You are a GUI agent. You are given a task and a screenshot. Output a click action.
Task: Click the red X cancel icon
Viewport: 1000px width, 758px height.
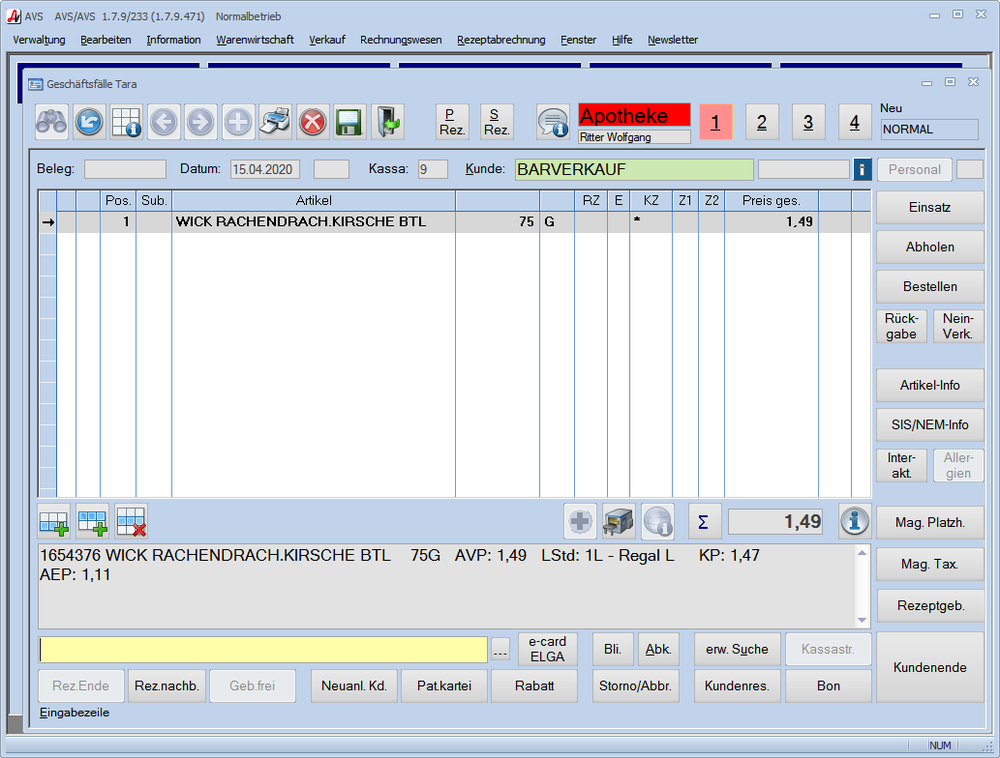[313, 122]
